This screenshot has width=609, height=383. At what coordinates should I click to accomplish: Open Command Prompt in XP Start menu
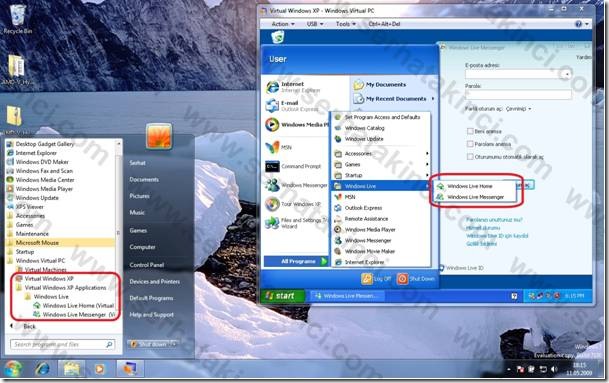click(294, 166)
